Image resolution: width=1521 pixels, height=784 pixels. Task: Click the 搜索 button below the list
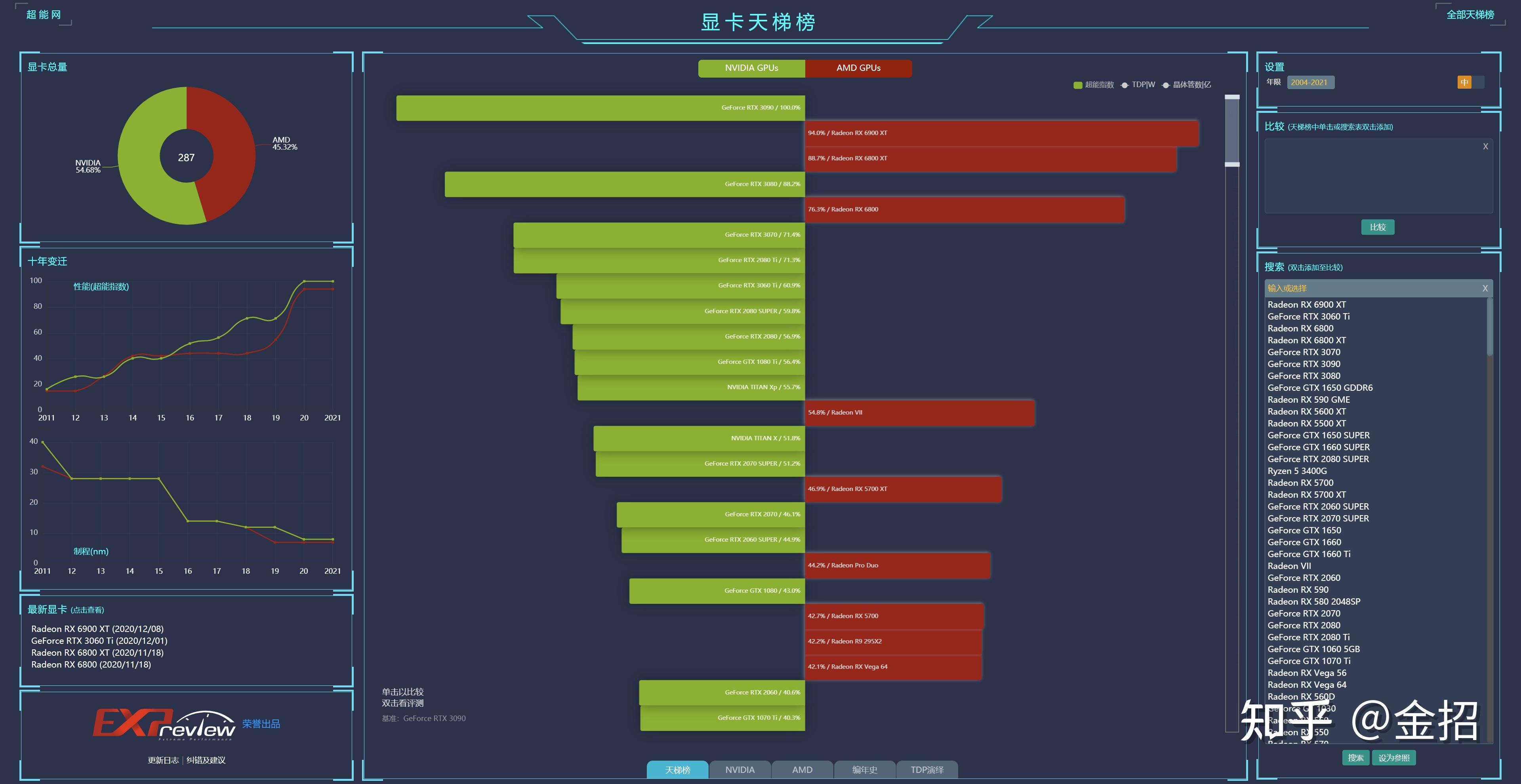1356,758
